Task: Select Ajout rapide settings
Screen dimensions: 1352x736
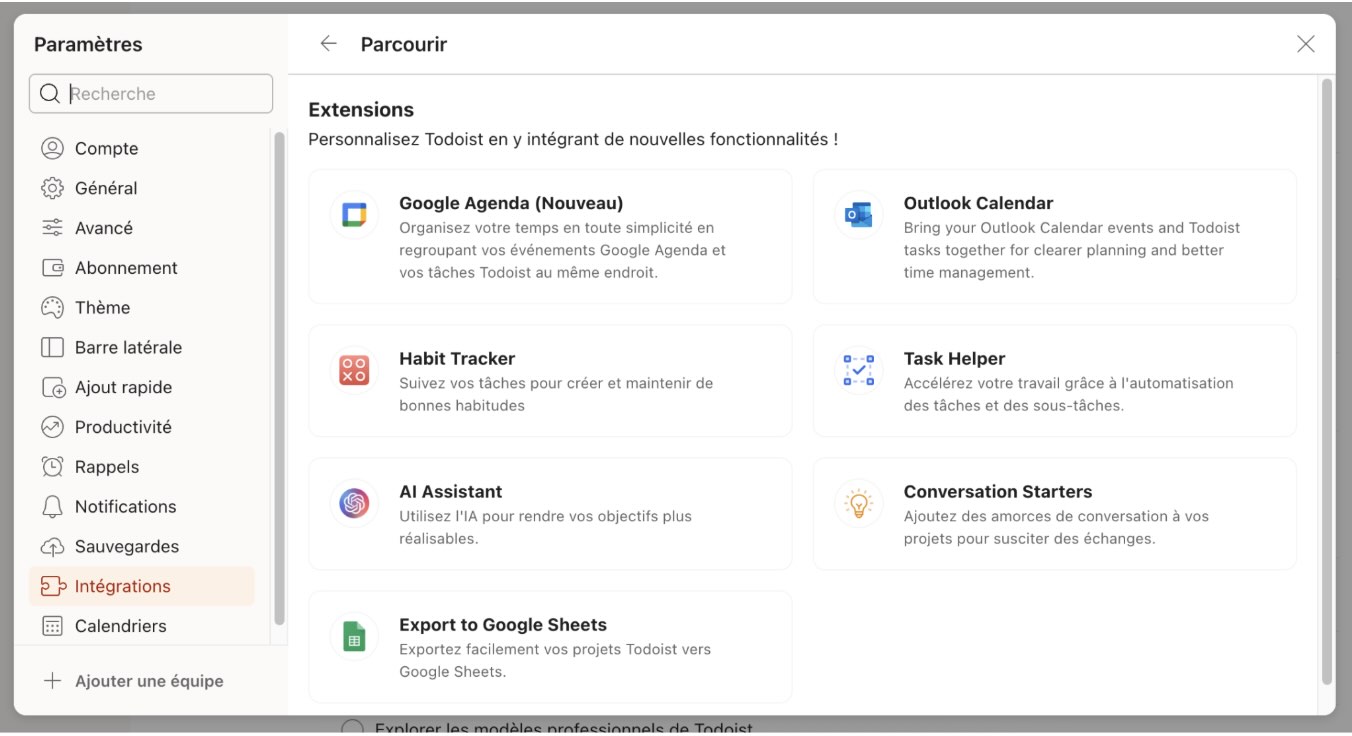Action: click(142, 387)
